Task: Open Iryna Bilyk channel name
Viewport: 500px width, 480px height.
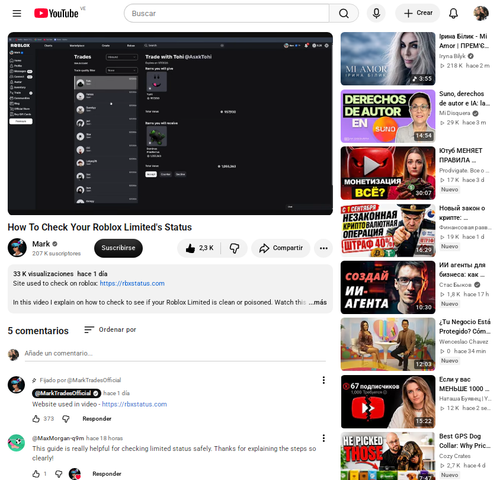Action: [x=452, y=56]
